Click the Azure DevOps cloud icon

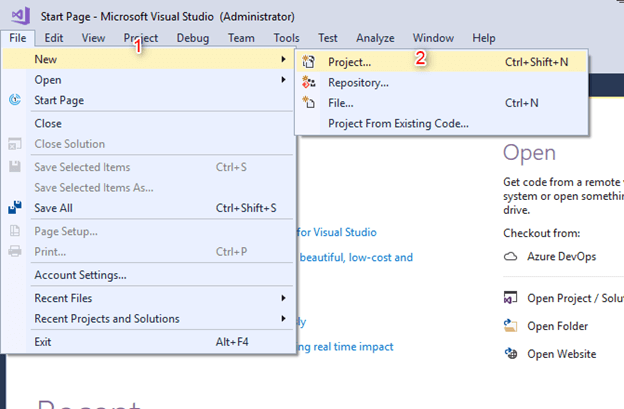510,256
